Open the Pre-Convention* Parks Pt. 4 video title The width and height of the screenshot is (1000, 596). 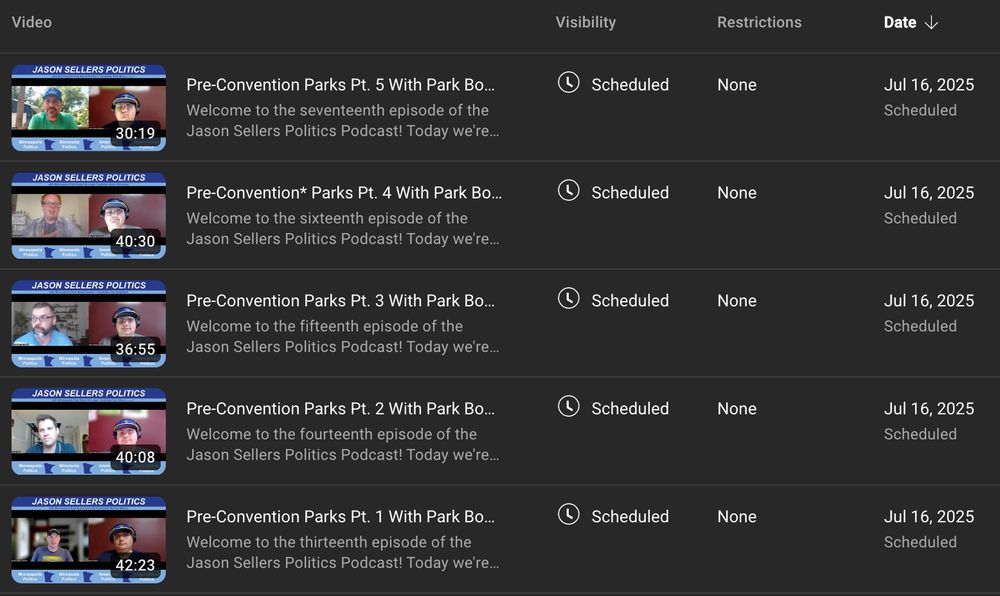344,193
